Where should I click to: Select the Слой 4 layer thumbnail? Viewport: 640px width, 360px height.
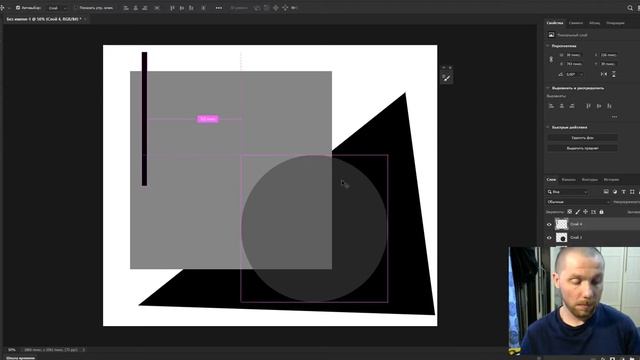tap(562, 224)
